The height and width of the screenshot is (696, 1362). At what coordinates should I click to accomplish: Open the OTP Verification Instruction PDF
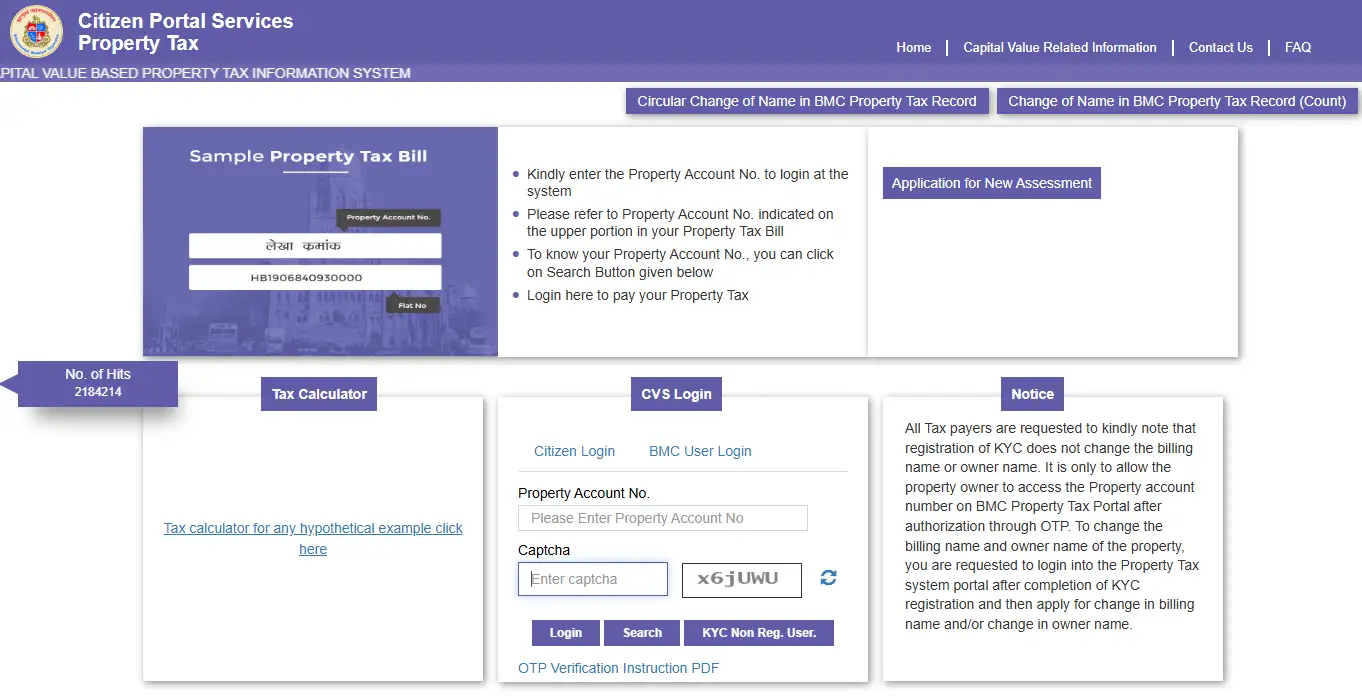(618, 667)
